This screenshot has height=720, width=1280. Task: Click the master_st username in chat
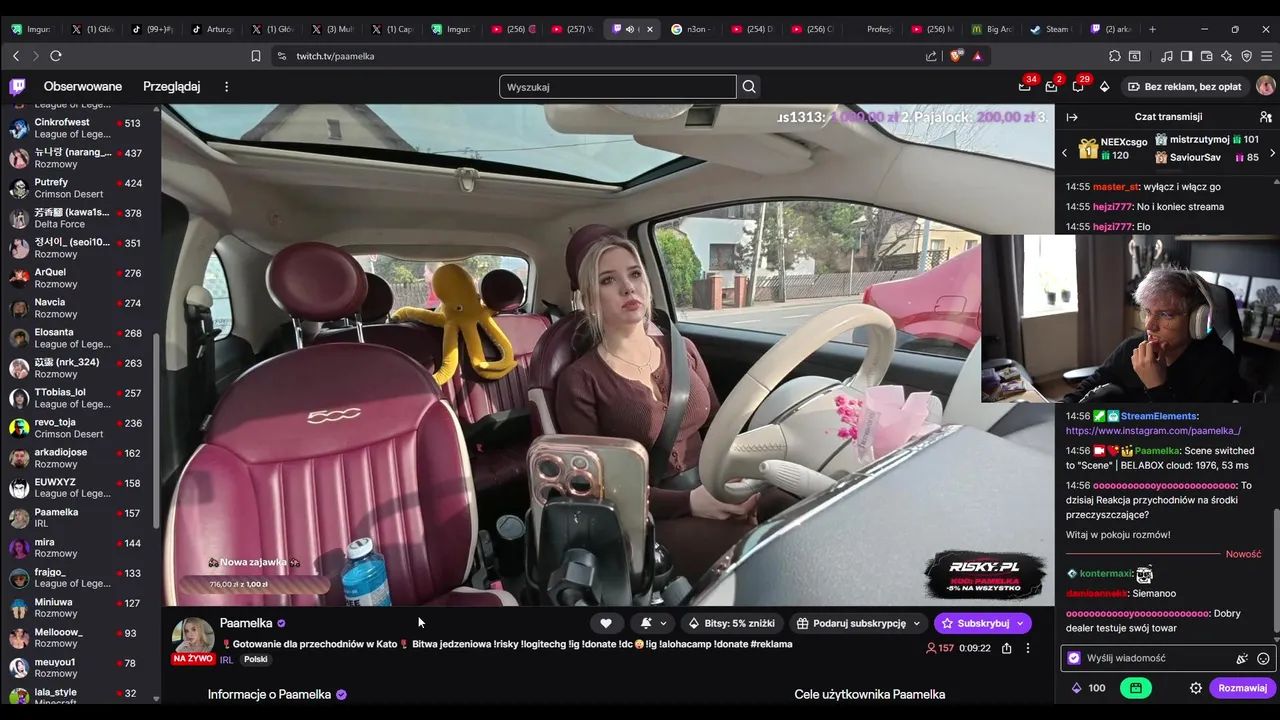pos(1115,187)
